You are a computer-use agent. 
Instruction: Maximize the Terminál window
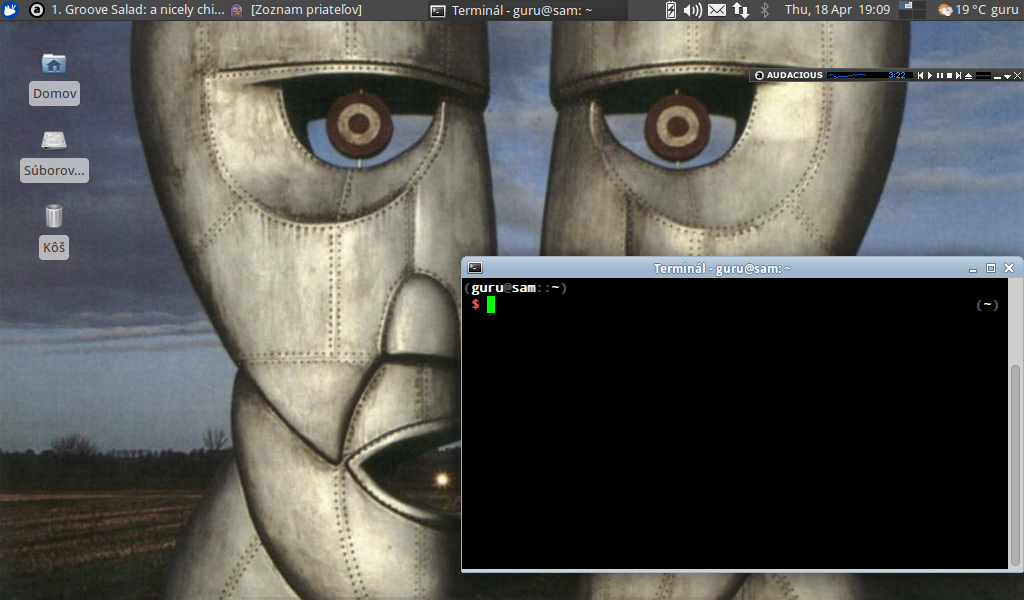[991, 268]
